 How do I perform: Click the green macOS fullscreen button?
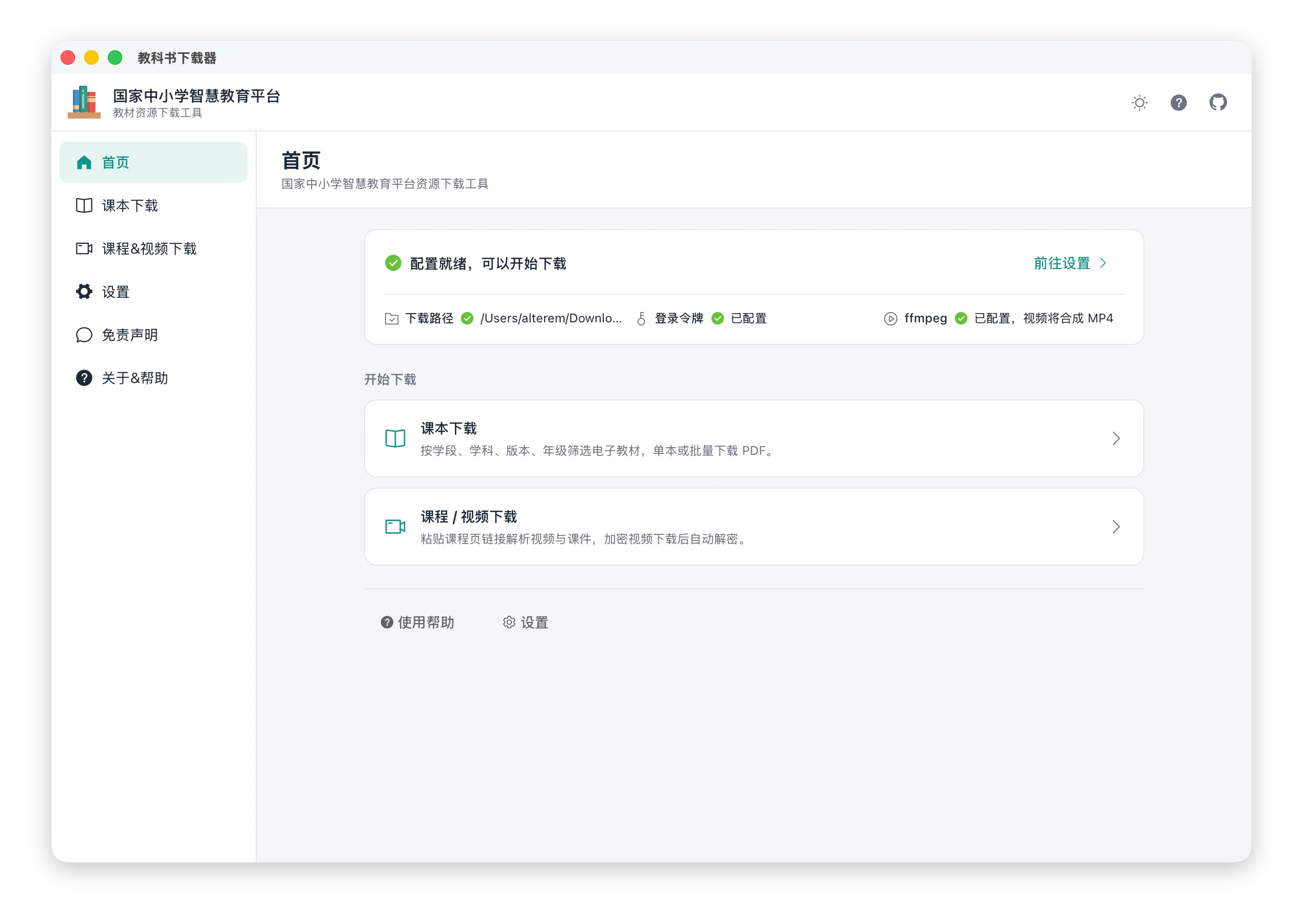[115, 57]
